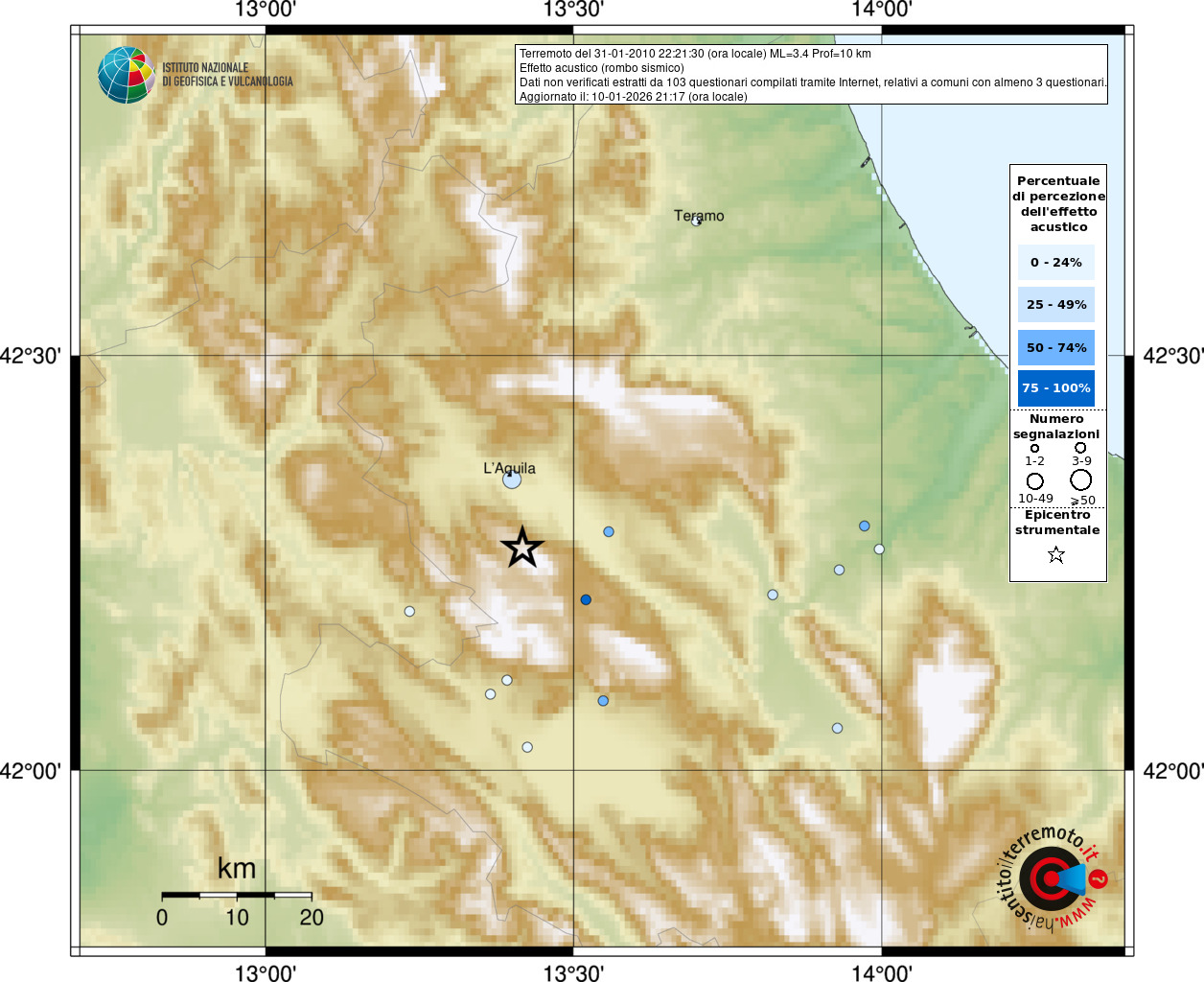
Task: Select the southernmost report dot on map
Action: point(527,747)
